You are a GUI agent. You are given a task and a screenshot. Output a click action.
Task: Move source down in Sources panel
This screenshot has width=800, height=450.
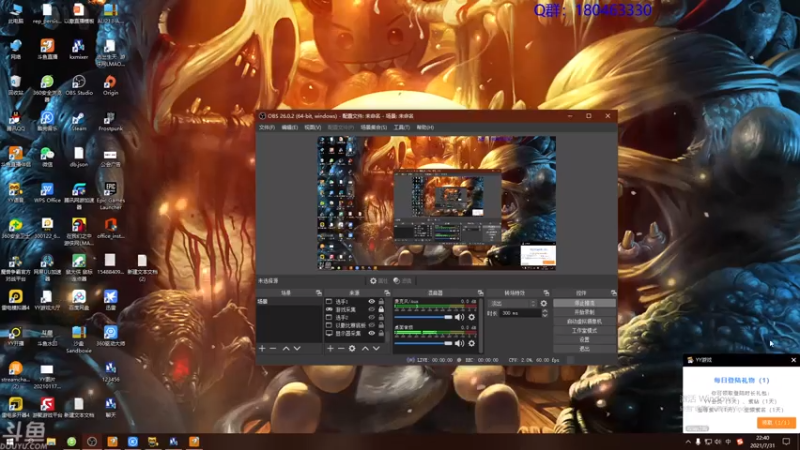(x=377, y=348)
